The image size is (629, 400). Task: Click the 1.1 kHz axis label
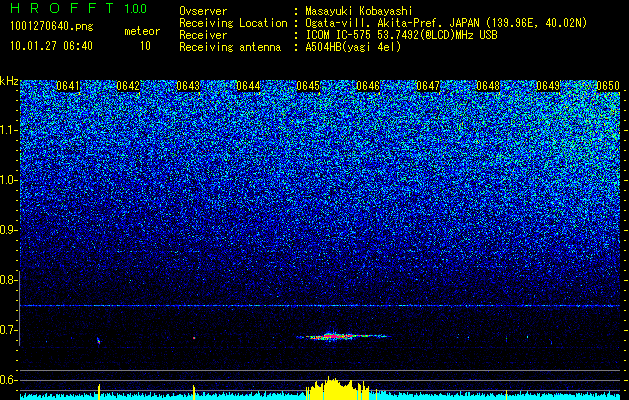[x=9, y=130]
